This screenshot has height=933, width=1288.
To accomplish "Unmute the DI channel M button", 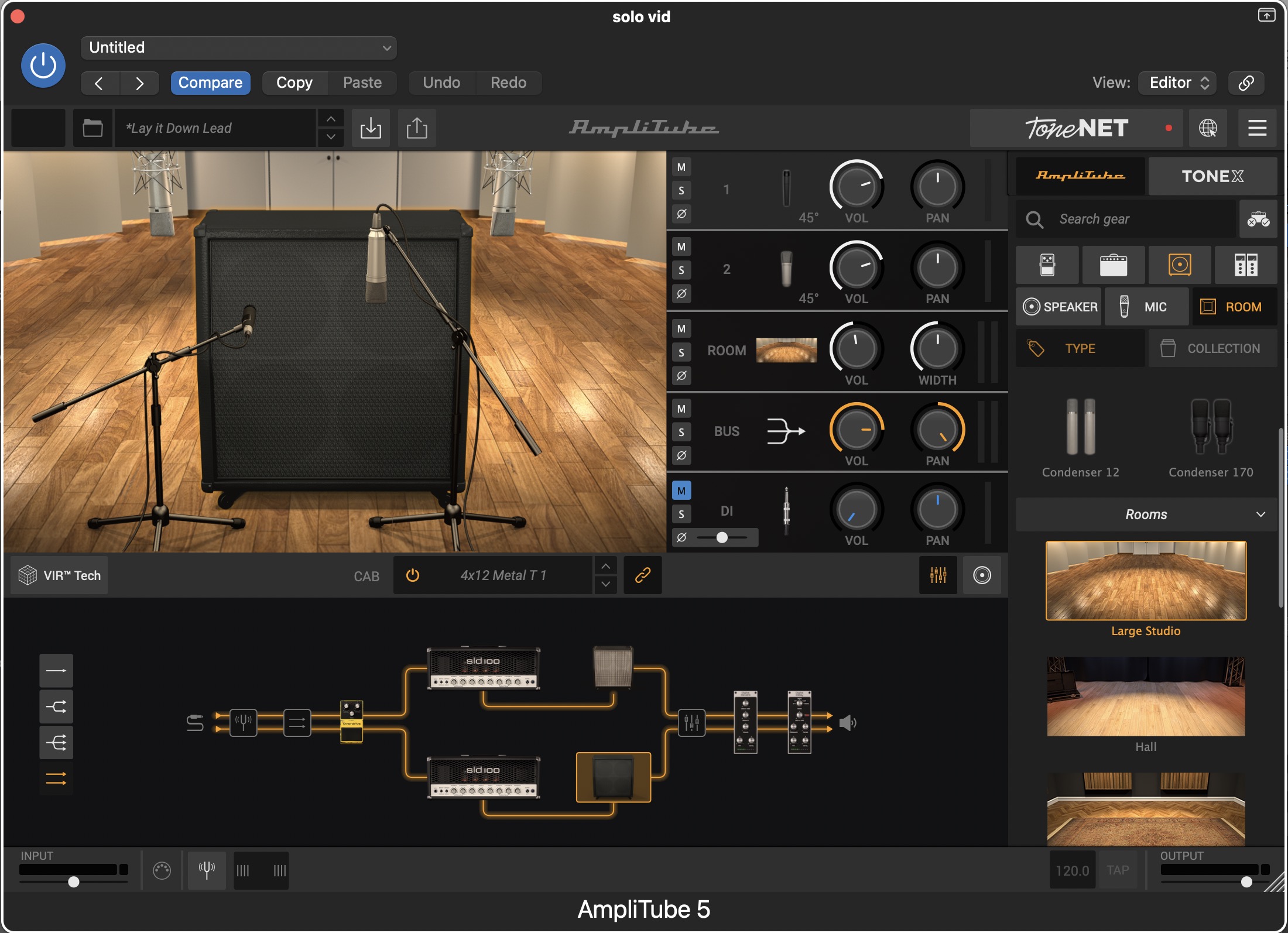I will pos(681,490).
